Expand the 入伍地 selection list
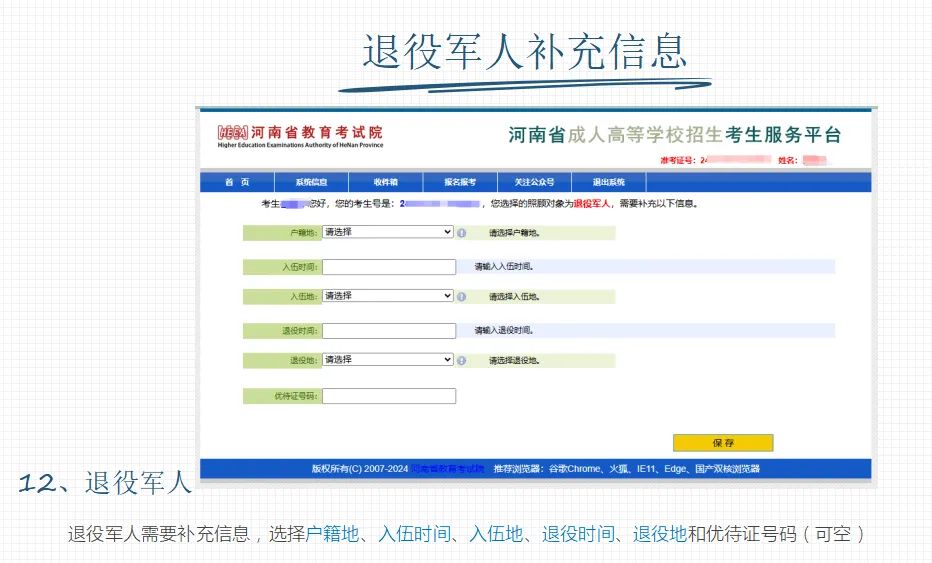 [x=388, y=296]
